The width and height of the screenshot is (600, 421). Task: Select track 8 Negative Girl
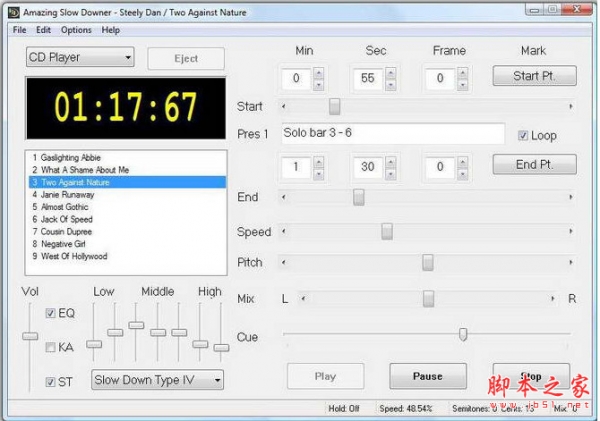[127, 244]
